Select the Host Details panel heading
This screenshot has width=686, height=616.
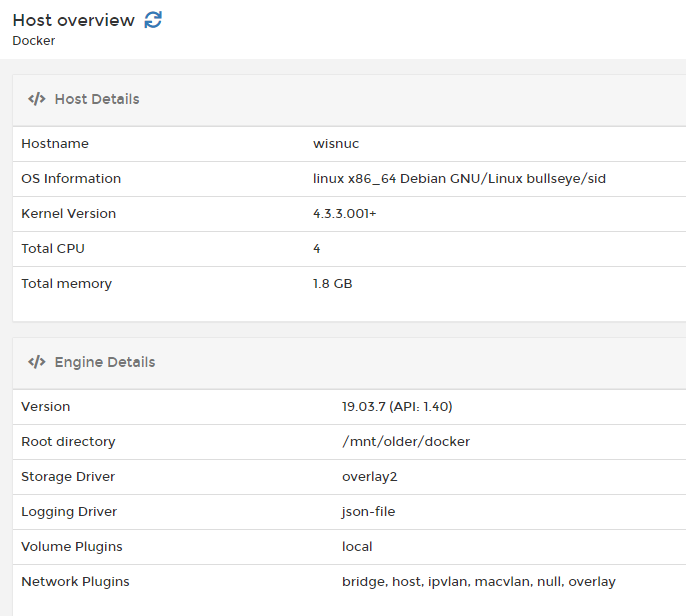[96, 99]
